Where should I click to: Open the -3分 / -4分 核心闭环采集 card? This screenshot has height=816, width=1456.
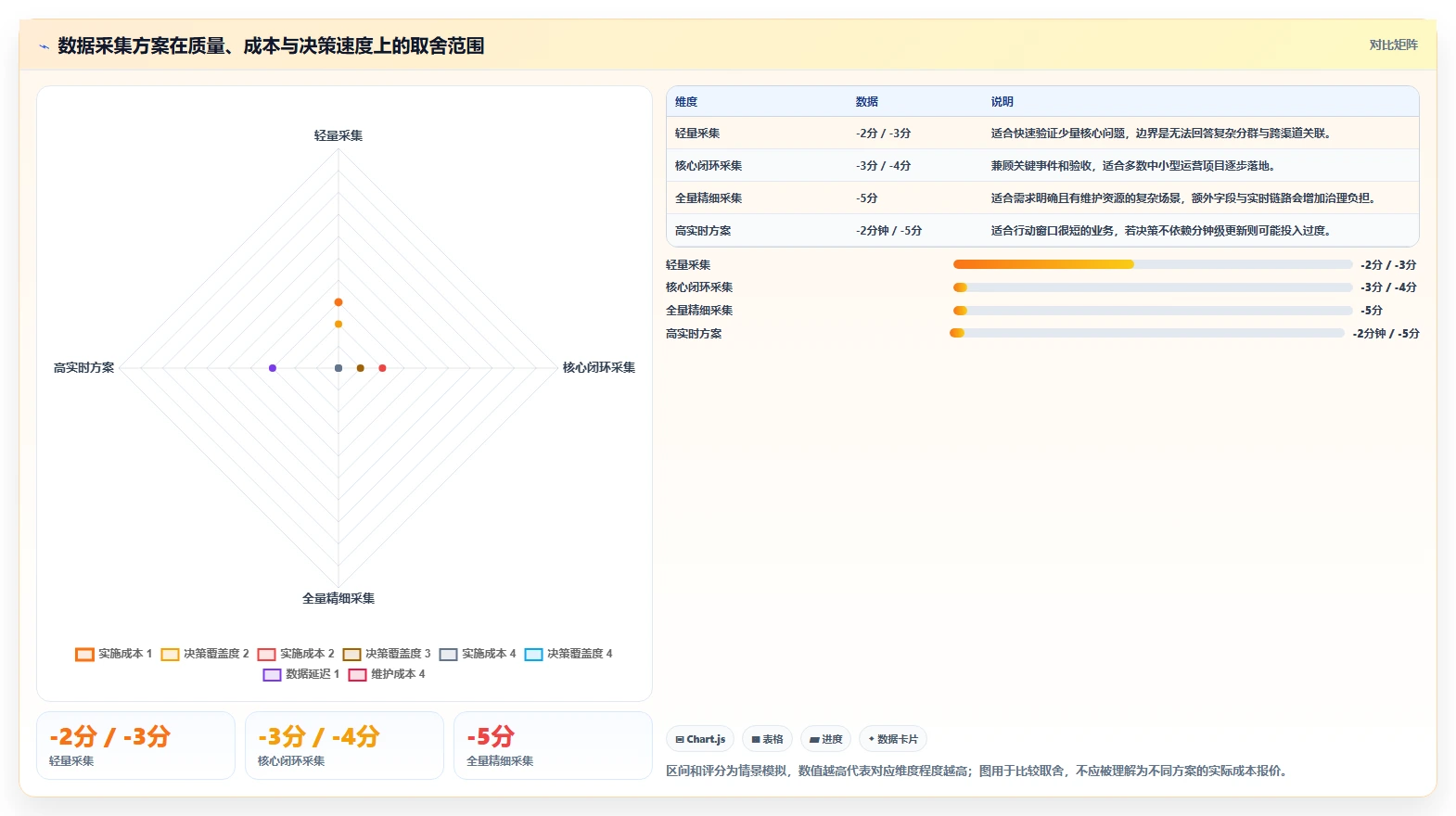(x=344, y=746)
